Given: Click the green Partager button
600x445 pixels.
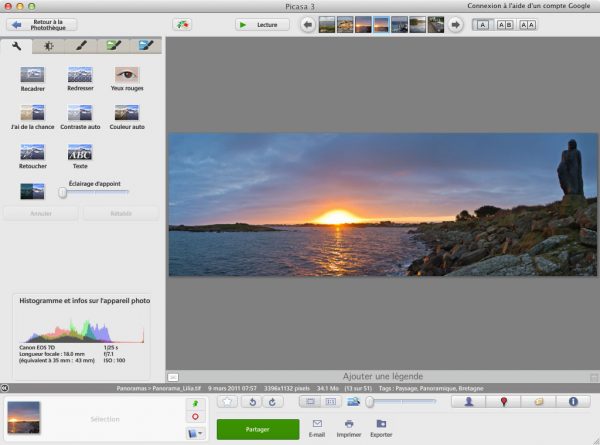Looking at the screenshot, I should [257, 429].
